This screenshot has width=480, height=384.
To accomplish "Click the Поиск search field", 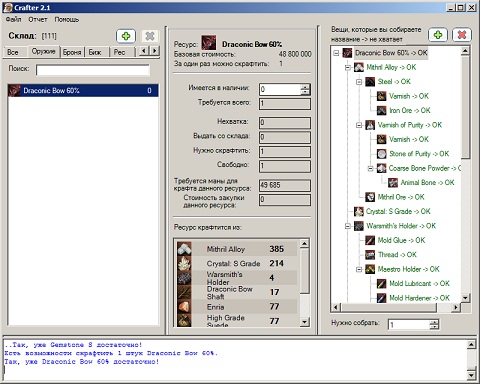I will (x=93, y=70).
